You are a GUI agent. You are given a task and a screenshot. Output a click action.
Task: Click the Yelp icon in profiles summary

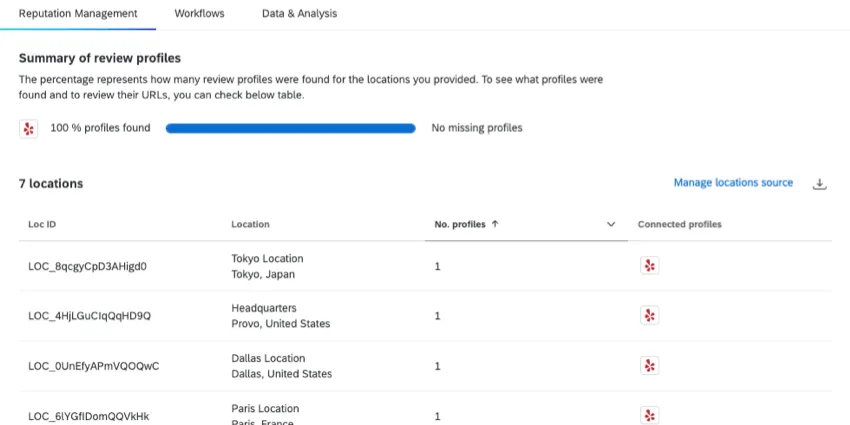[29, 128]
